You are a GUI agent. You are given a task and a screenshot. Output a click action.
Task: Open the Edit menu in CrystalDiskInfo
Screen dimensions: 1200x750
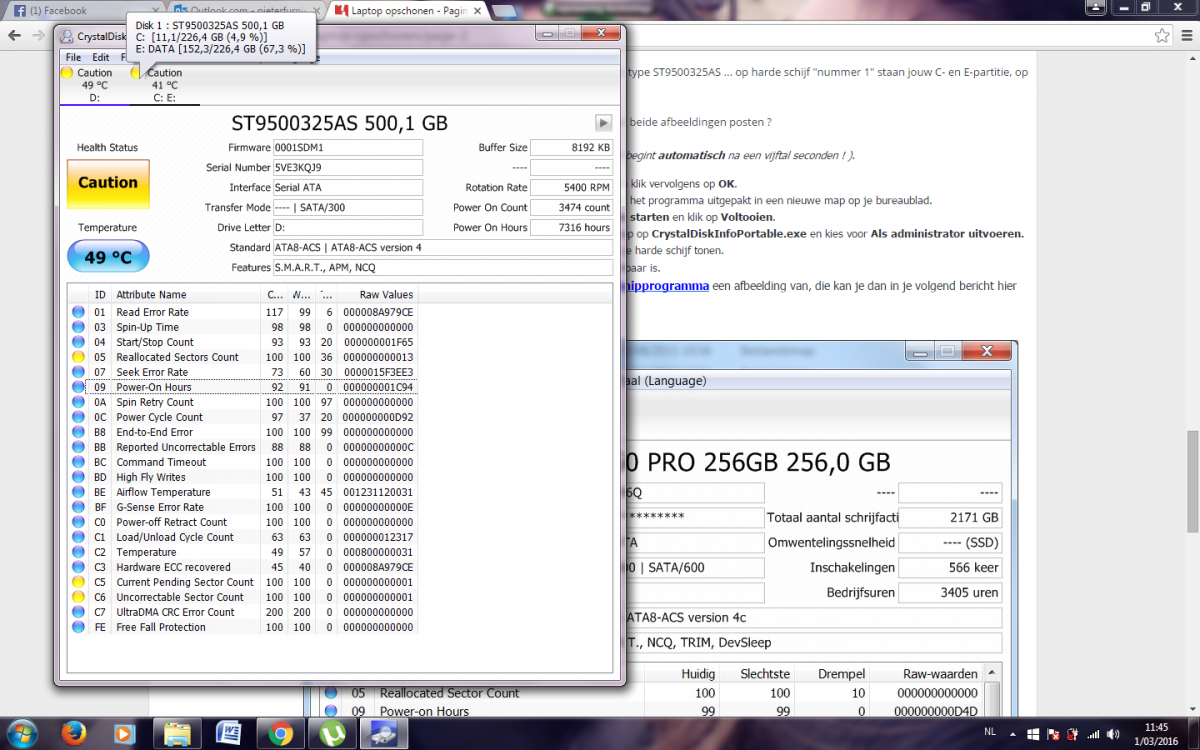[x=101, y=57]
